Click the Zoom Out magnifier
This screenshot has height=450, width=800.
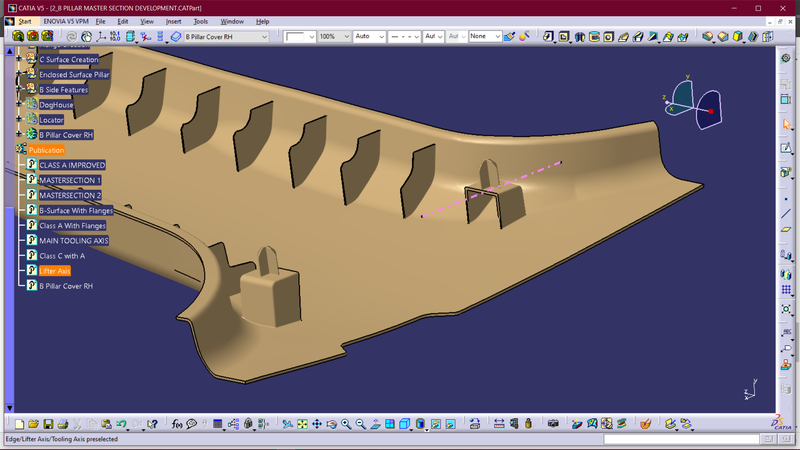pyautogui.click(x=361, y=424)
